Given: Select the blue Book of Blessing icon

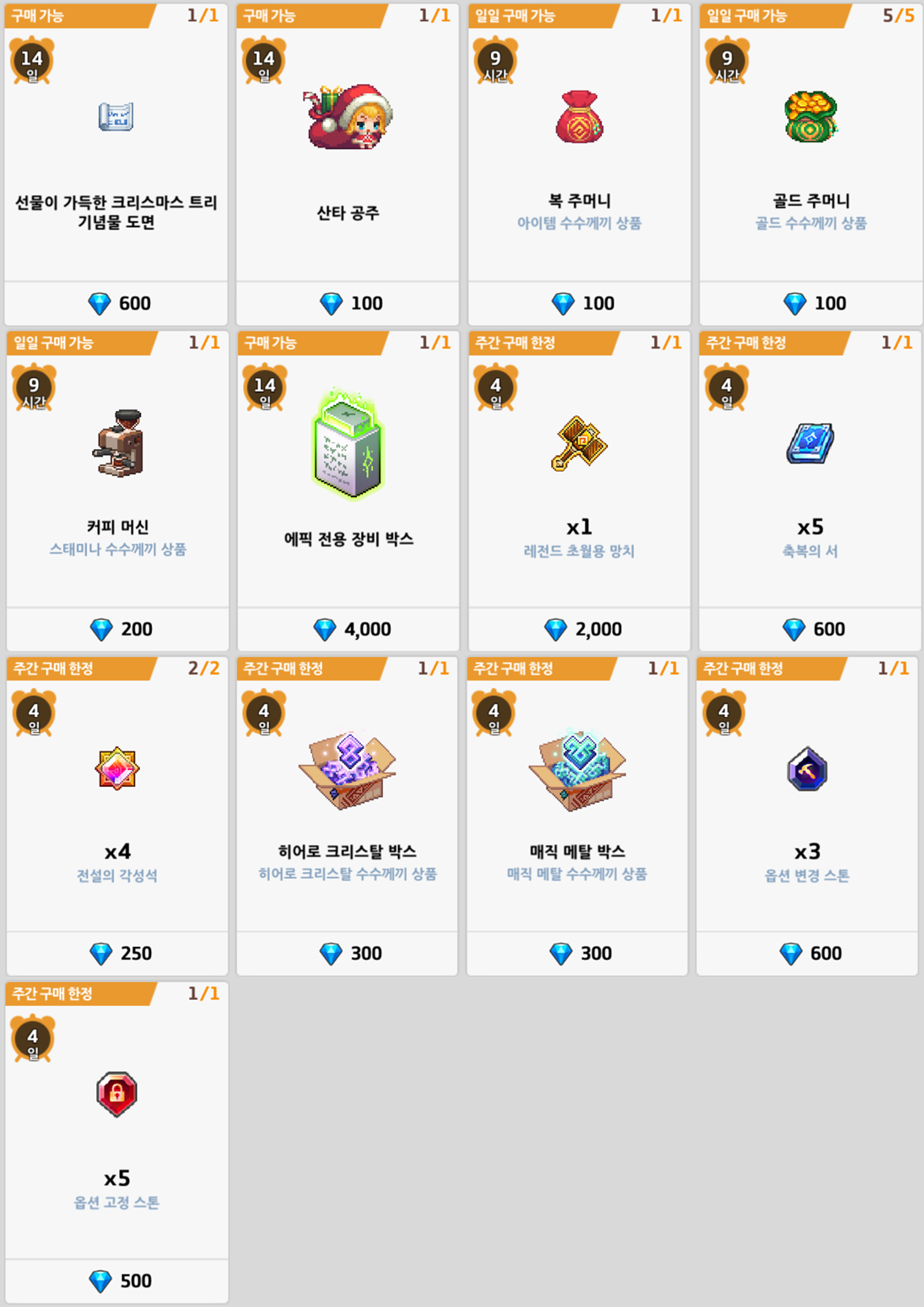Looking at the screenshot, I should [810, 443].
